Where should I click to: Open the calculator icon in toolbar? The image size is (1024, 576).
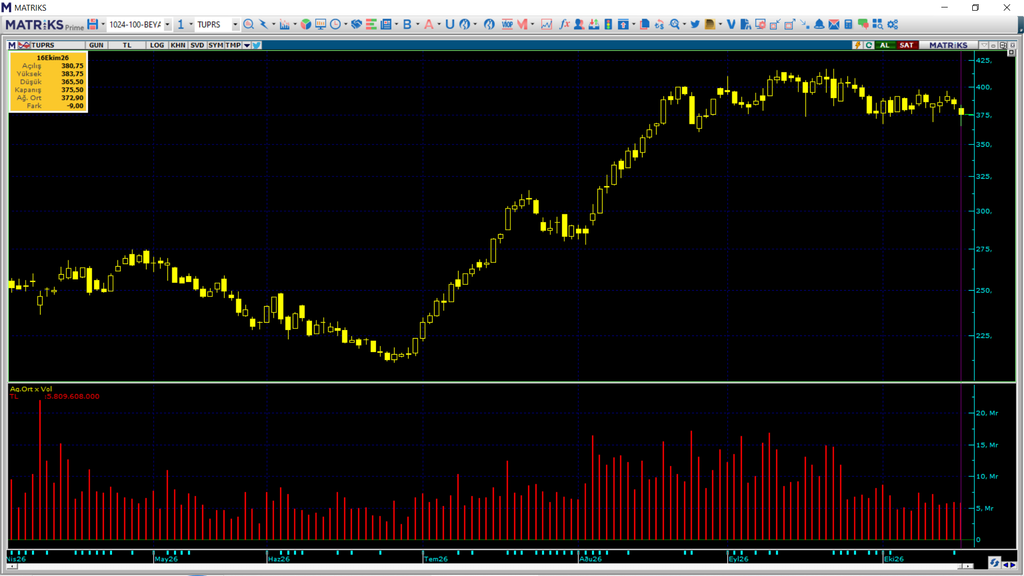point(848,24)
